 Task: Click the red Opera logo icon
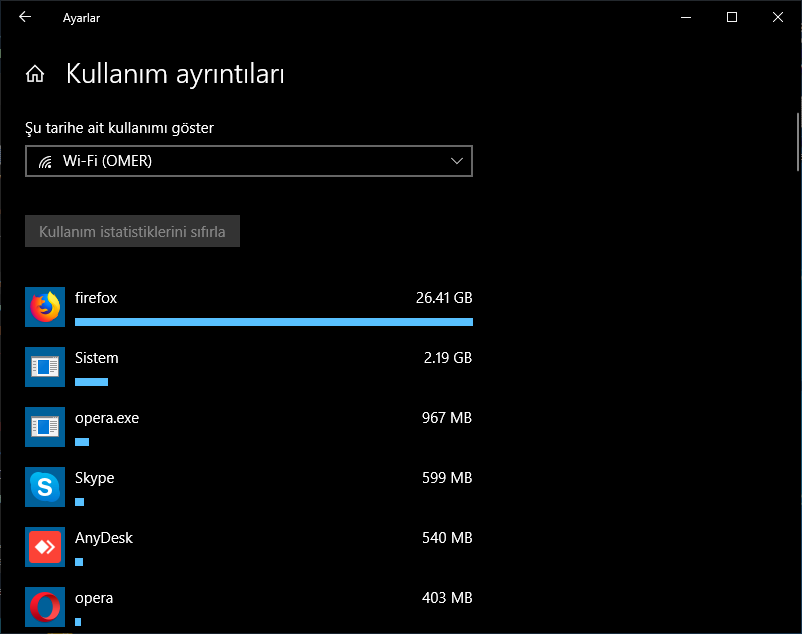pos(45,607)
